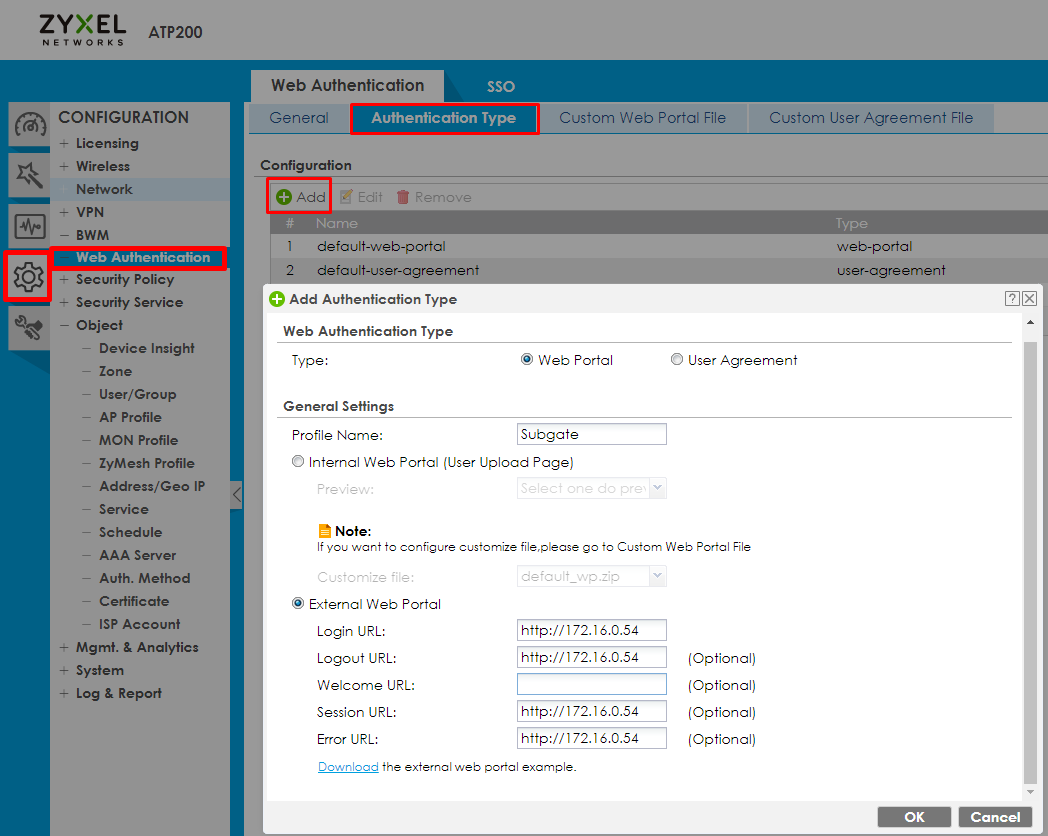Click the help question mark in dialog
The width and height of the screenshot is (1048, 836).
pos(1012,299)
